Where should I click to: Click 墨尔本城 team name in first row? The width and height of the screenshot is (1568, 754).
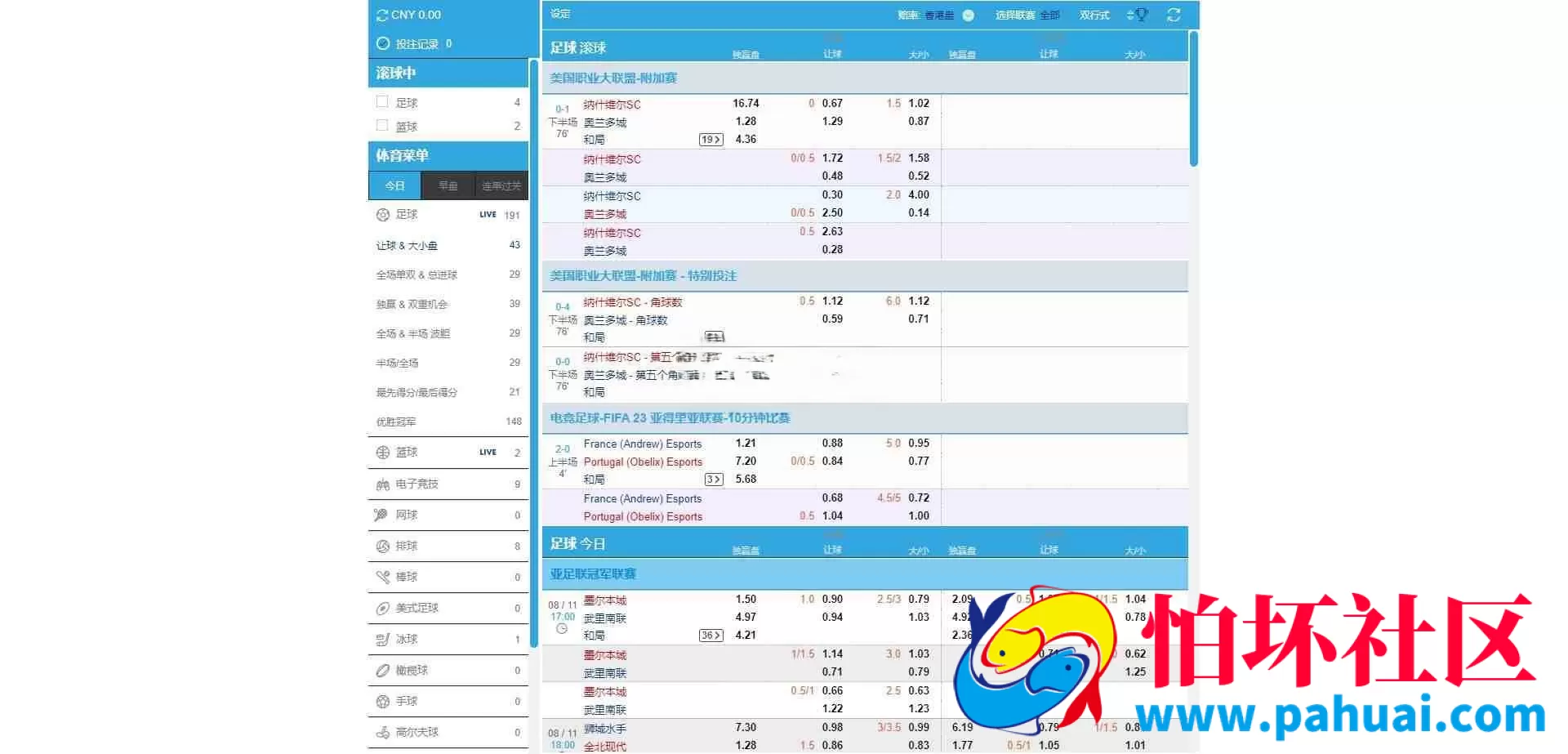(605, 600)
